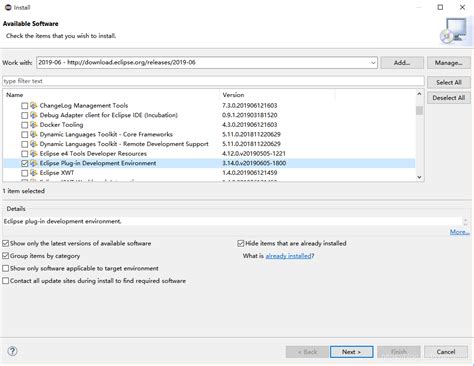Open the More... details link

[460, 232]
